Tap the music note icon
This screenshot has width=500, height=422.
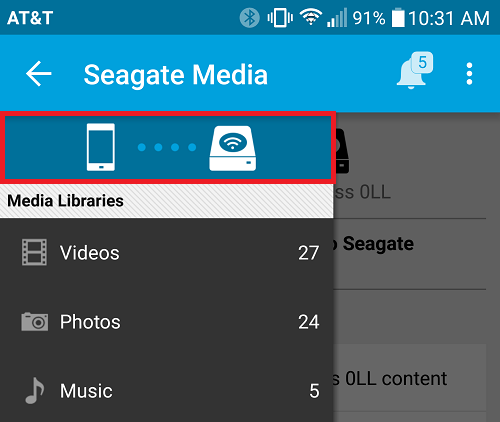tap(35, 390)
